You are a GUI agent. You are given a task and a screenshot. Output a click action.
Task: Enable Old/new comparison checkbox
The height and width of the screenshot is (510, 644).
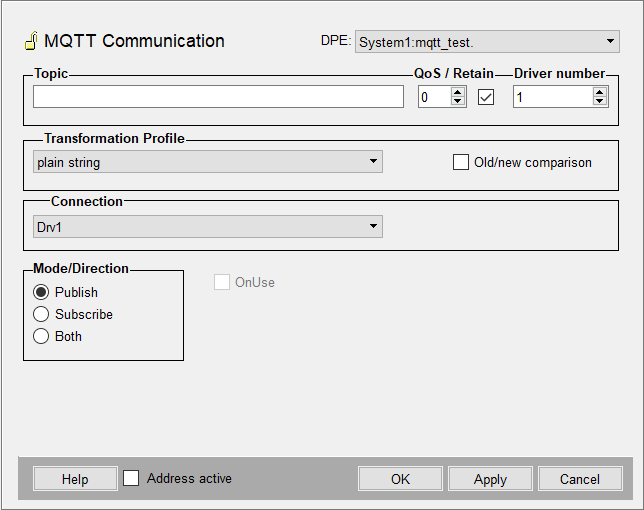tap(461, 162)
